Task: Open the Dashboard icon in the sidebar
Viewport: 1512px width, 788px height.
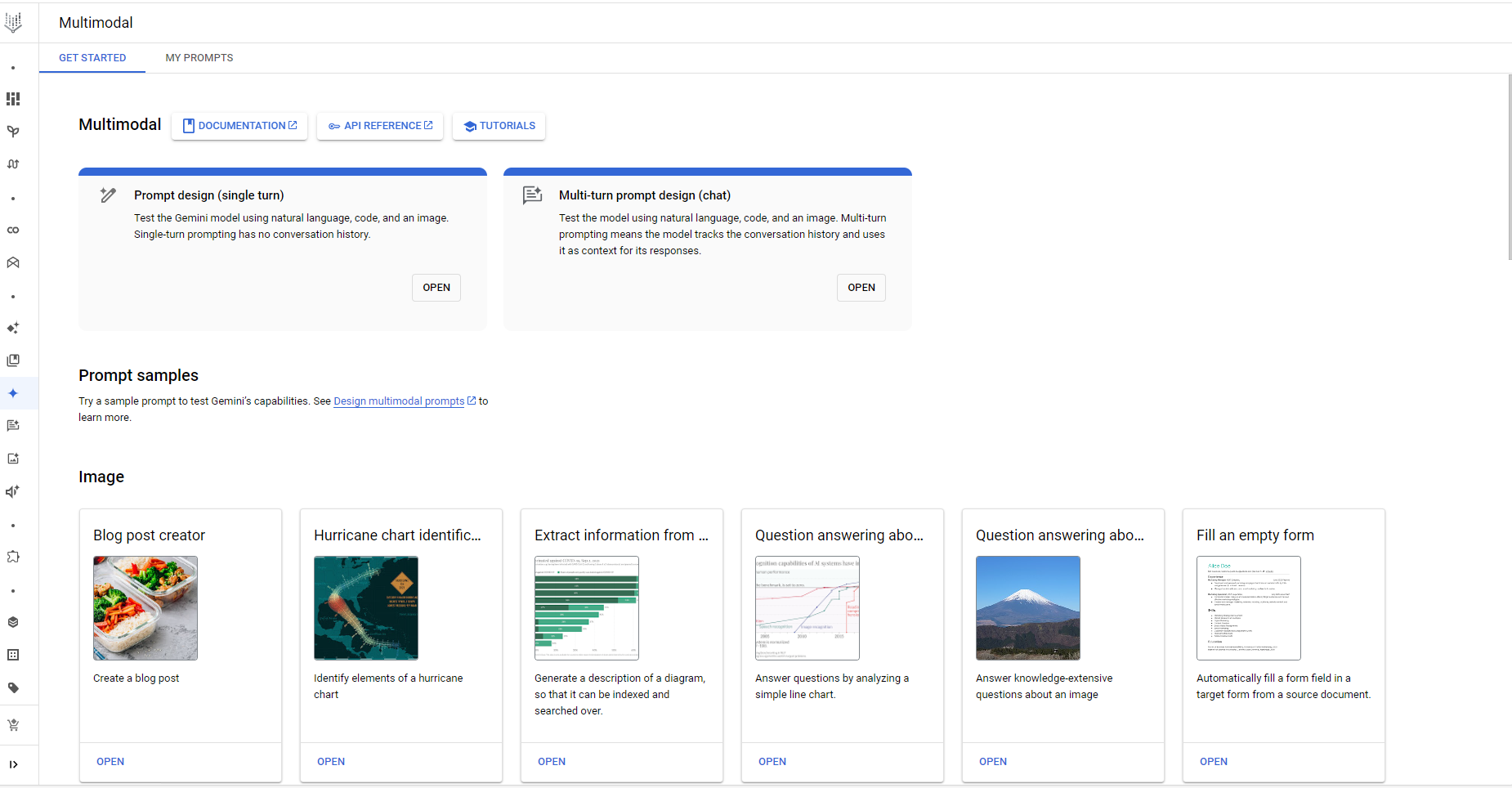Action: pos(13,99)
